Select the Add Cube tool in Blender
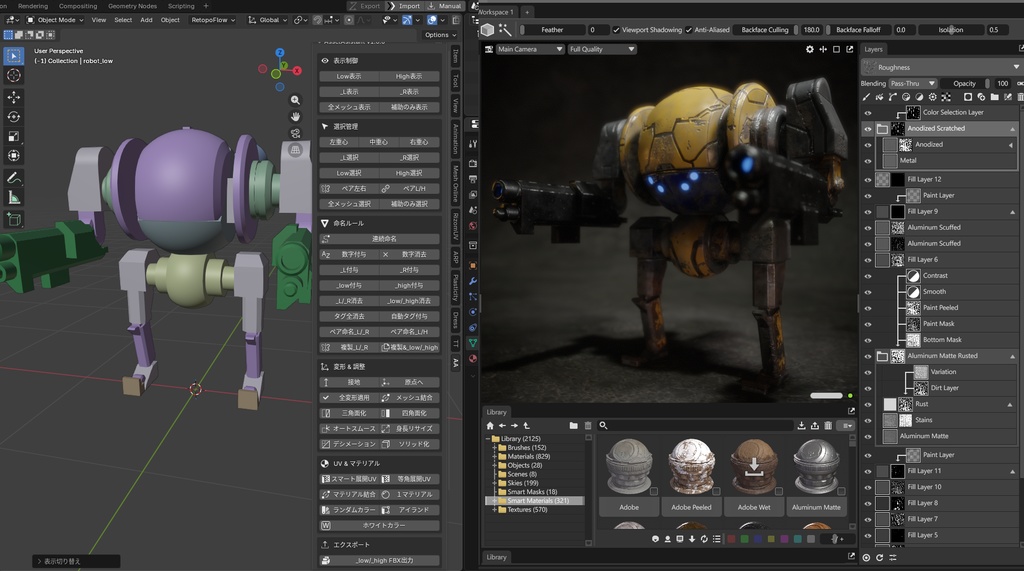 coord(13,220)
